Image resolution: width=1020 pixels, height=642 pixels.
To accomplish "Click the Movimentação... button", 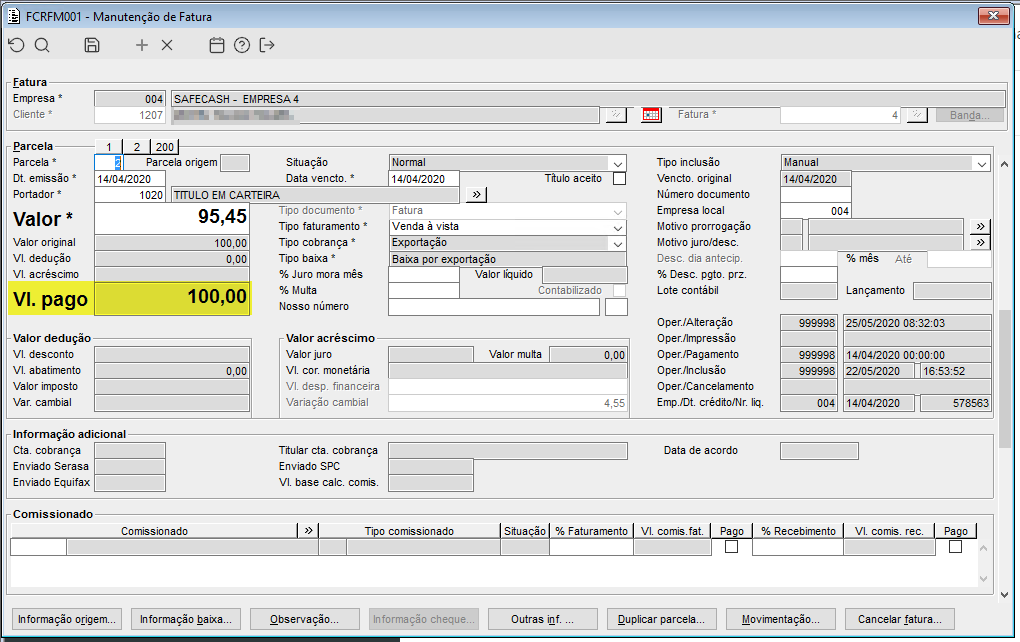I will coord(780,619).
